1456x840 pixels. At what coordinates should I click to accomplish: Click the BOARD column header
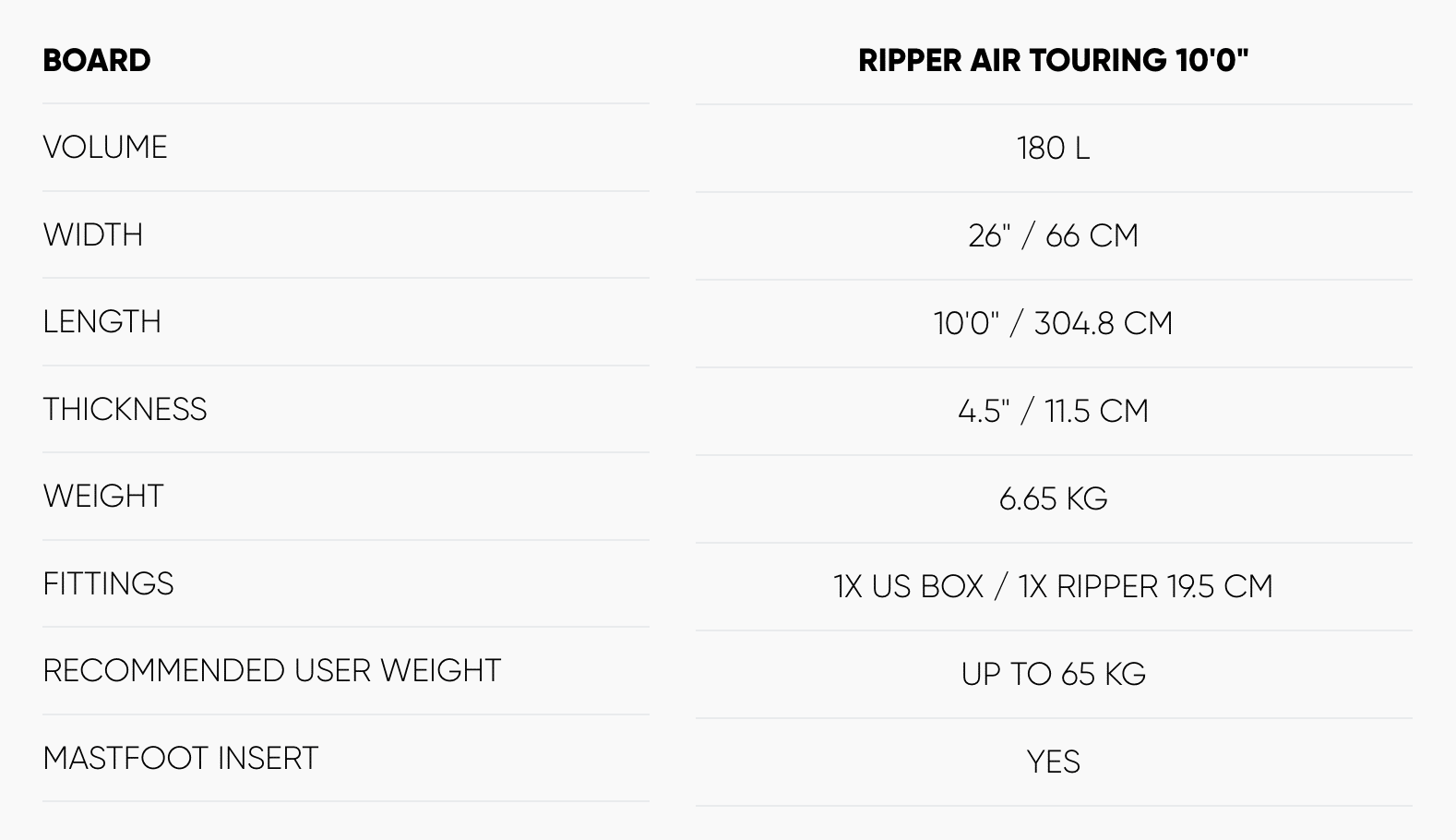tap(97, 60)
